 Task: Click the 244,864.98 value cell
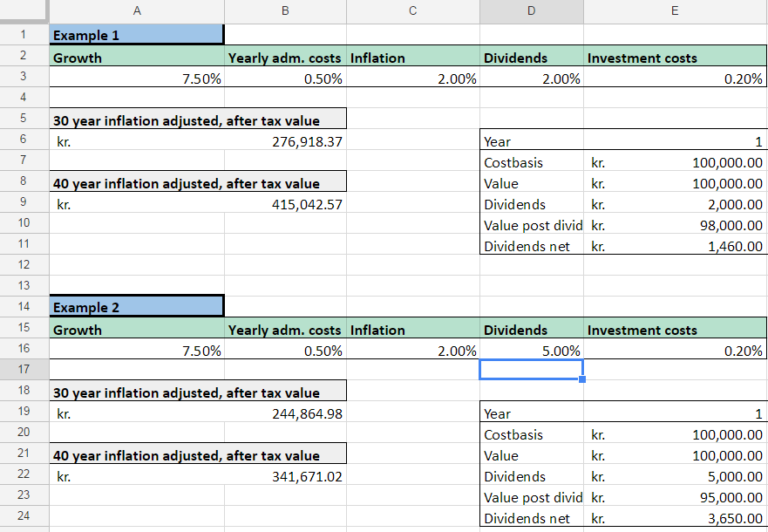click(x=285, y=413)
